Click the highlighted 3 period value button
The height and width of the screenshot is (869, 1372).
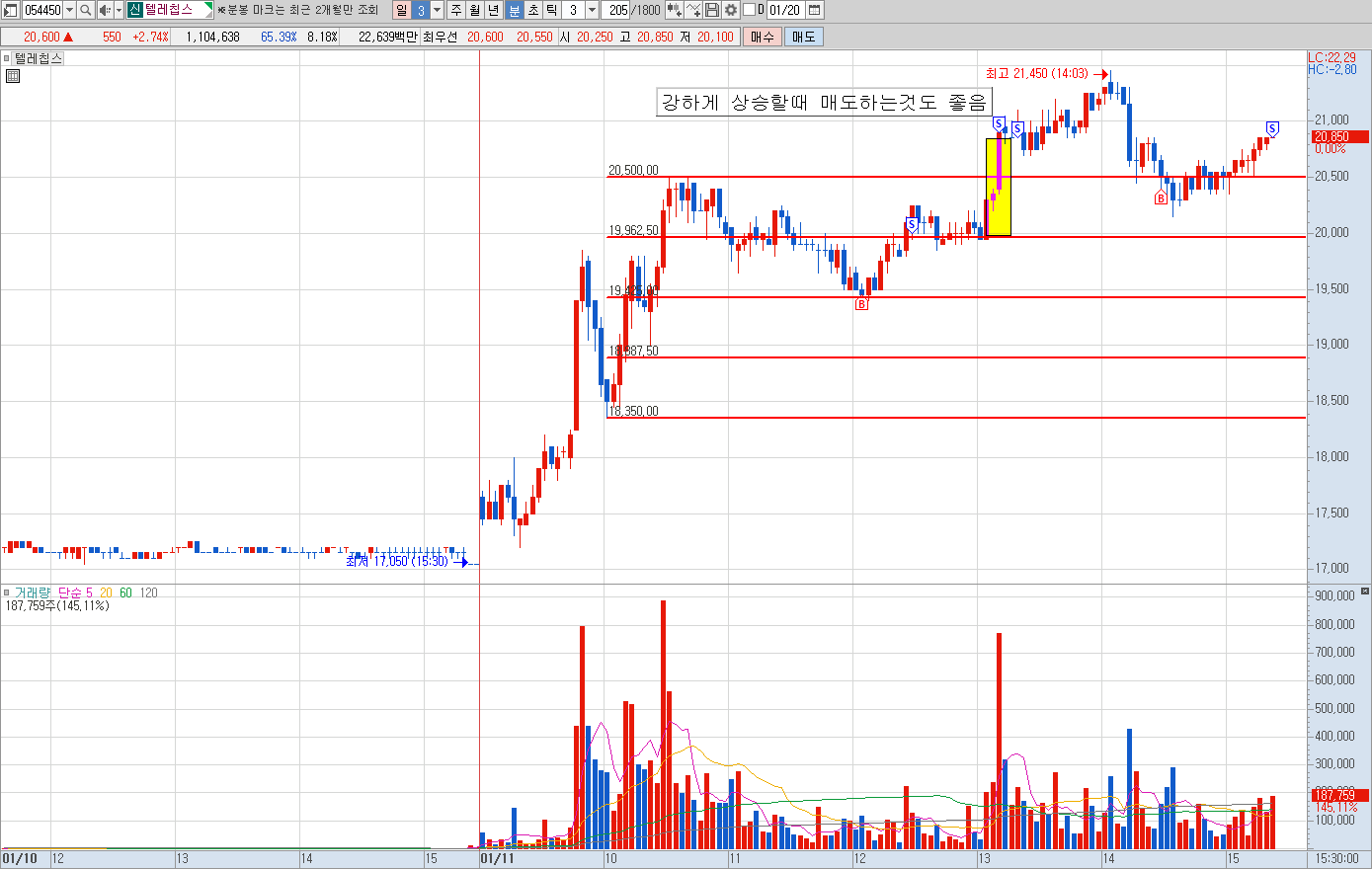point(420,10)
